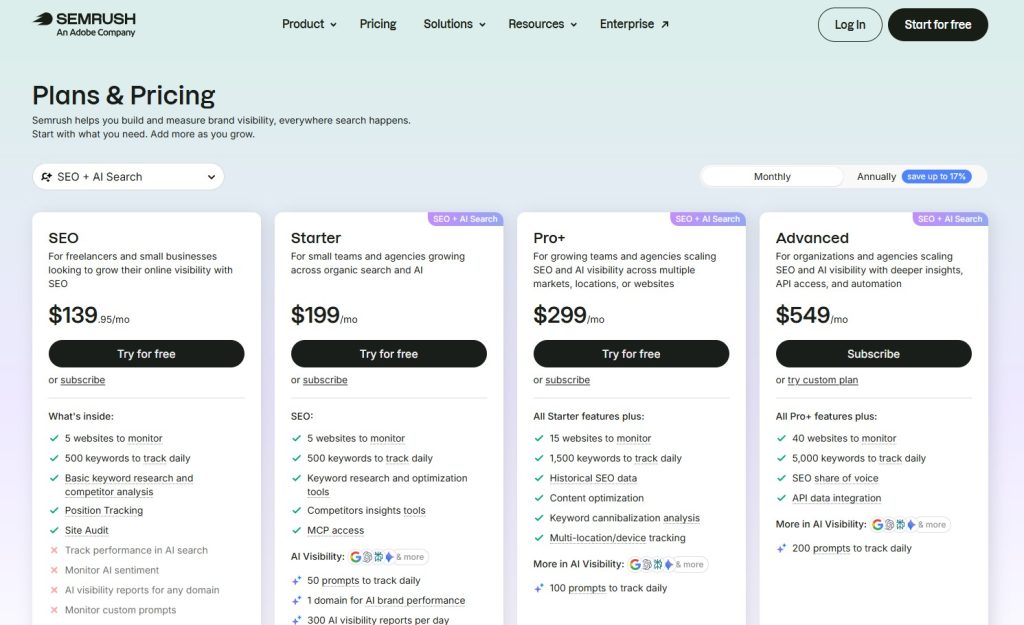Click 5,000 keywords to track daily
The width and height of the screenshot is (1024, 625).
click(859, 458)
